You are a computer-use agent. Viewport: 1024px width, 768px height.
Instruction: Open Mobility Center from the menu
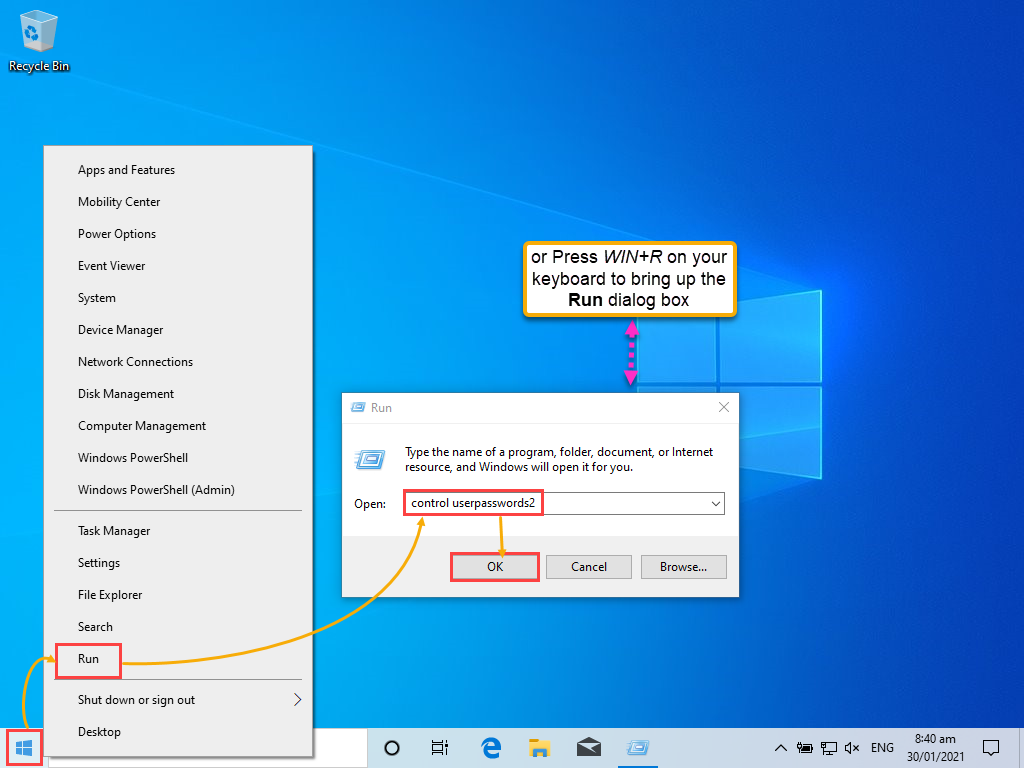coord(178,202)
